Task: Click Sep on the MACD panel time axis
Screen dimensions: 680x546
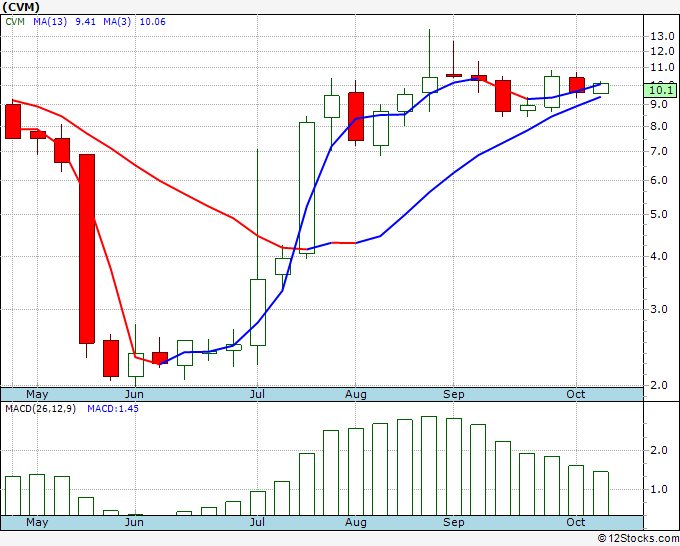Action: point(454,522)
